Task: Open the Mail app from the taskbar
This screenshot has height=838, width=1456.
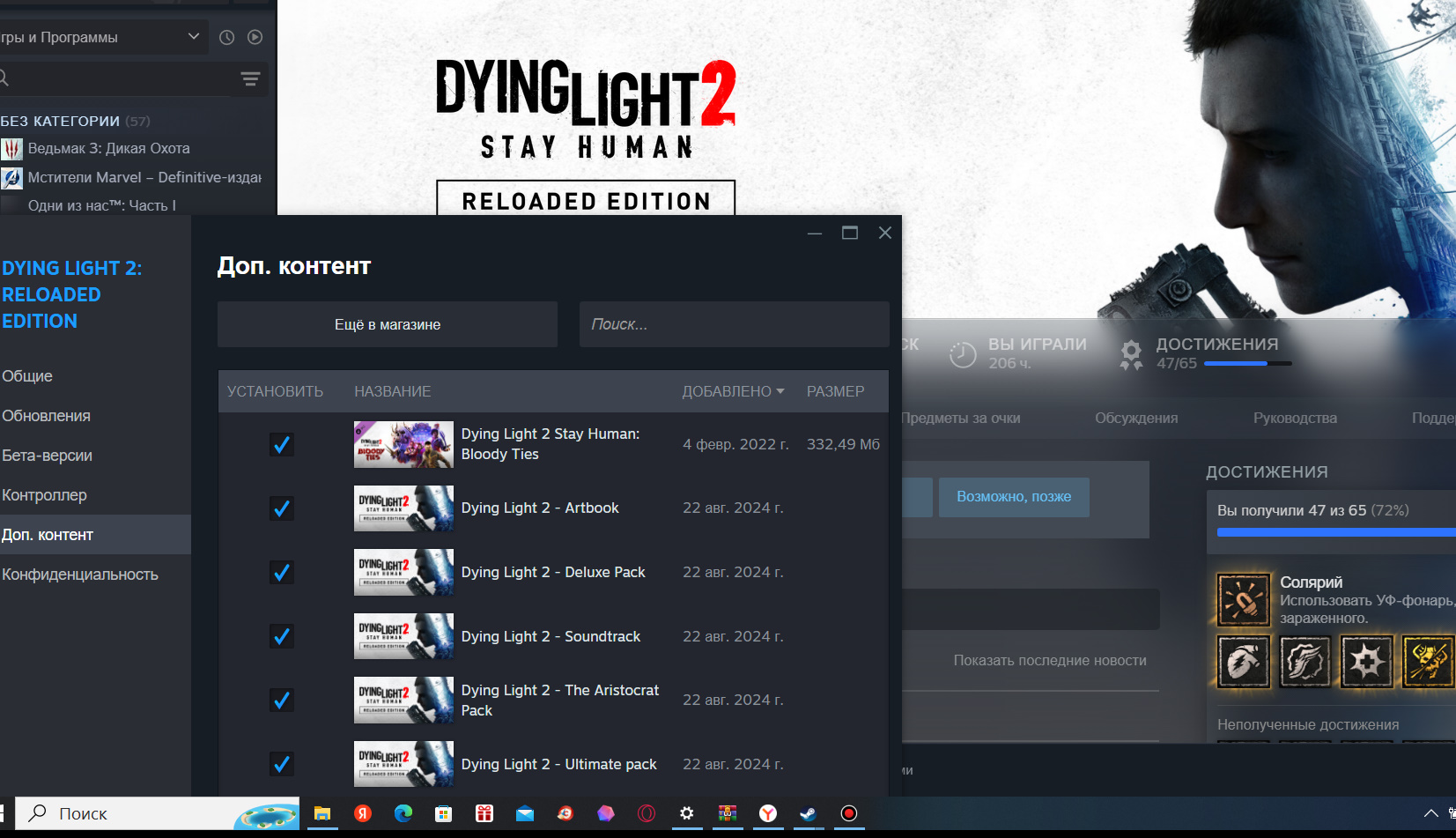Action: pos(525,813)
